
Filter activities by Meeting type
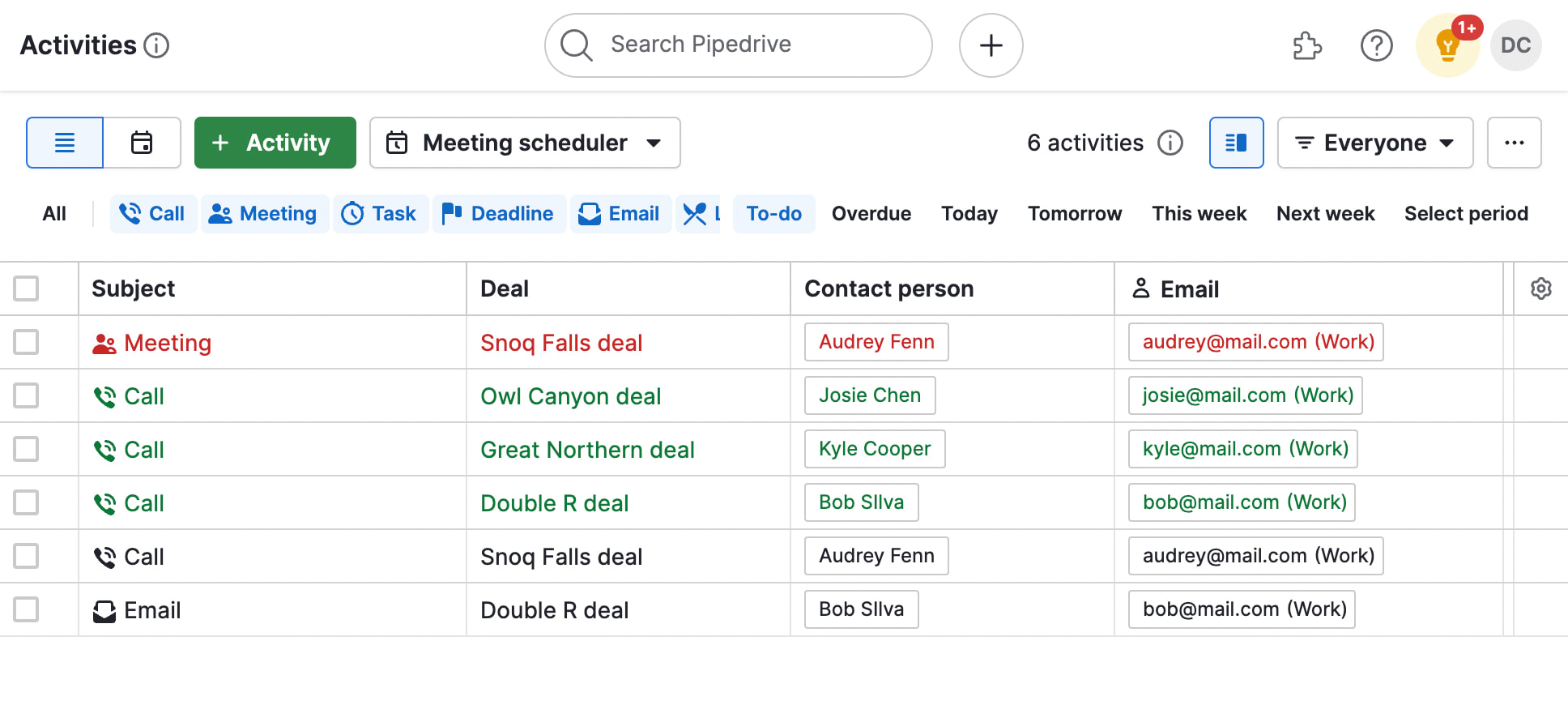click(x=265, y=214)
